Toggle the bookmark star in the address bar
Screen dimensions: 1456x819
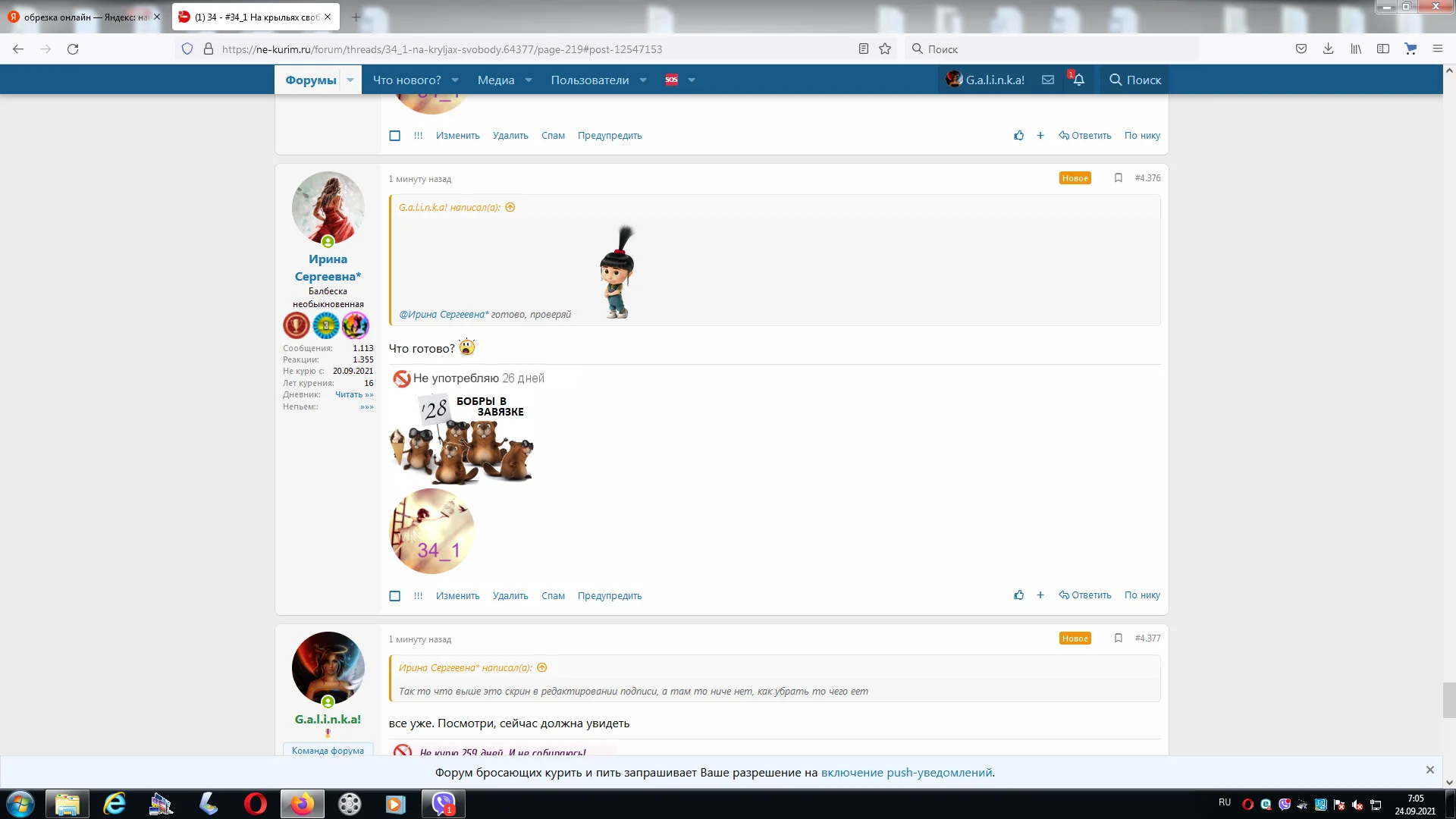tap(886, 49)
